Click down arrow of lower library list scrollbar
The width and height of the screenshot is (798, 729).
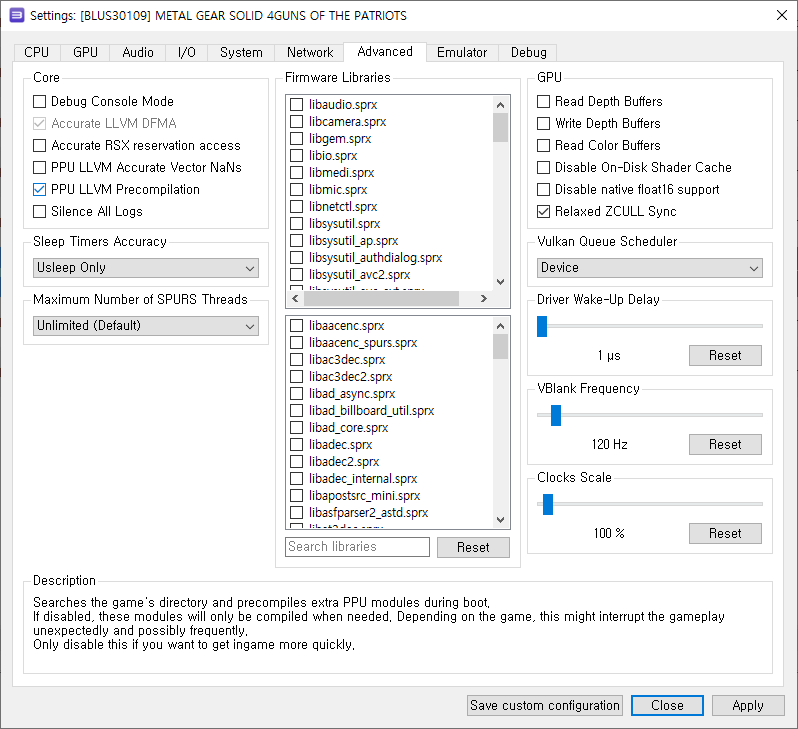point(500,520)
